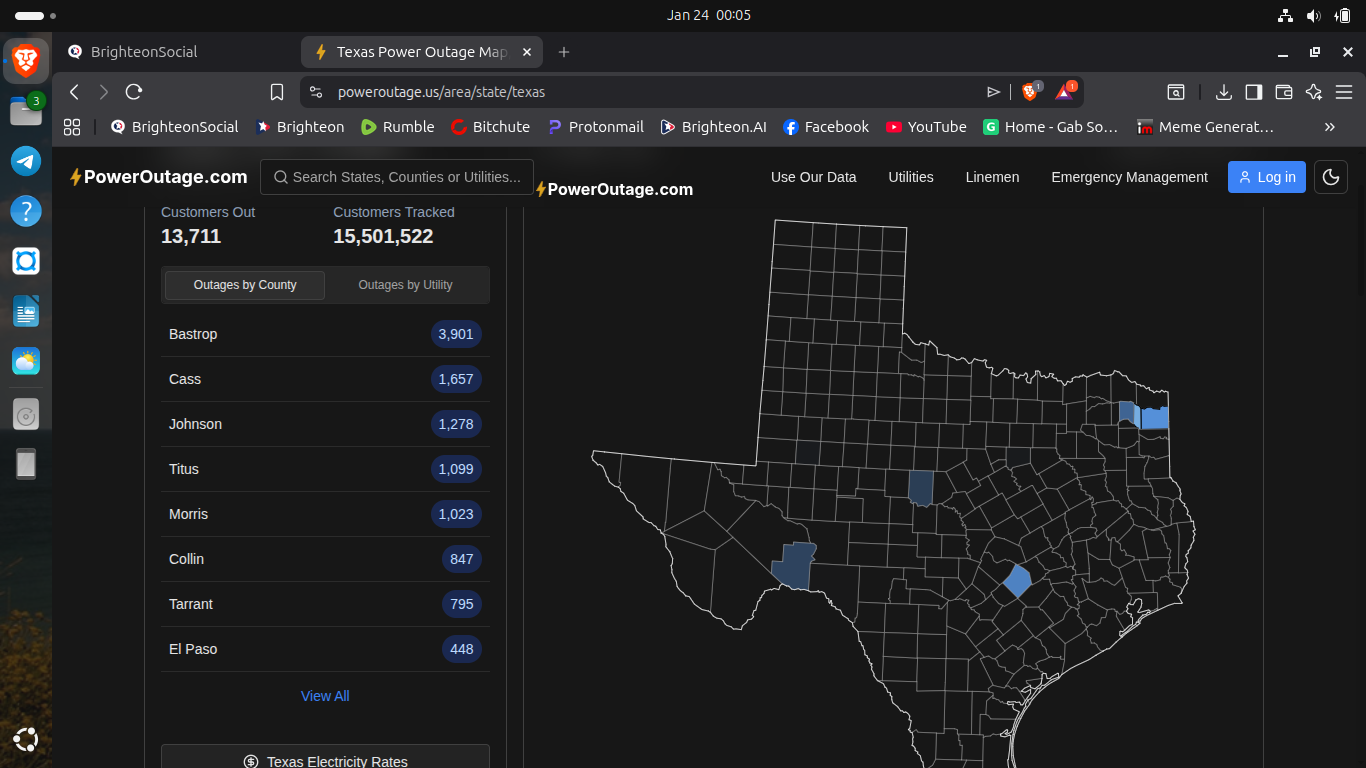Switch to Outages by Utility tab
The width and height of the screenshot is (1366, 768).
click(405, 285)
